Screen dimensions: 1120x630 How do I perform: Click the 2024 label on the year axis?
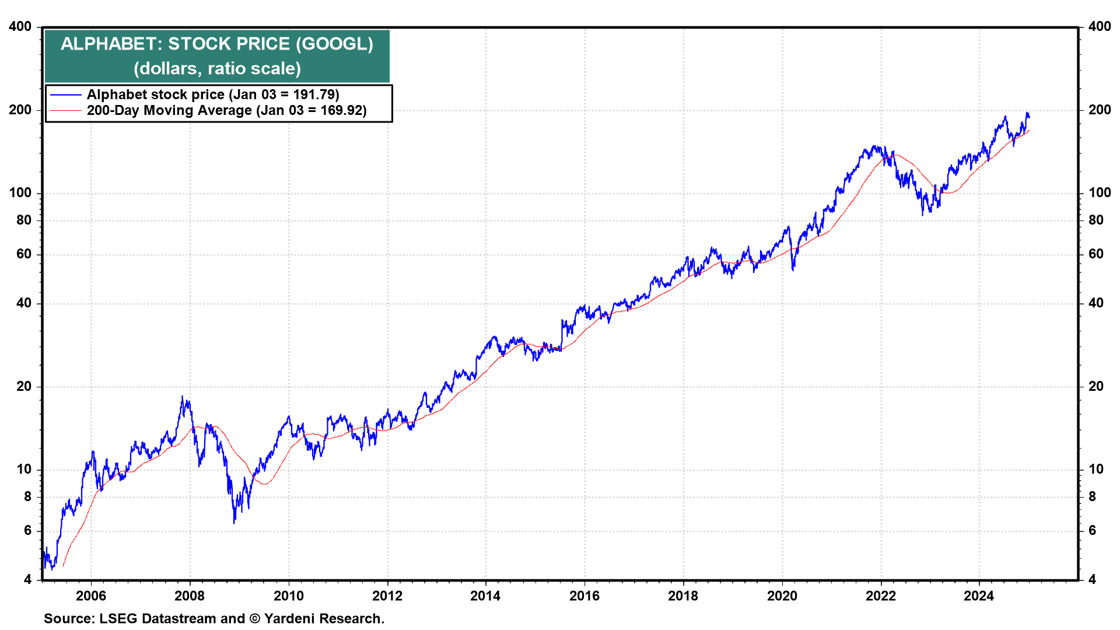click(979, 596)
